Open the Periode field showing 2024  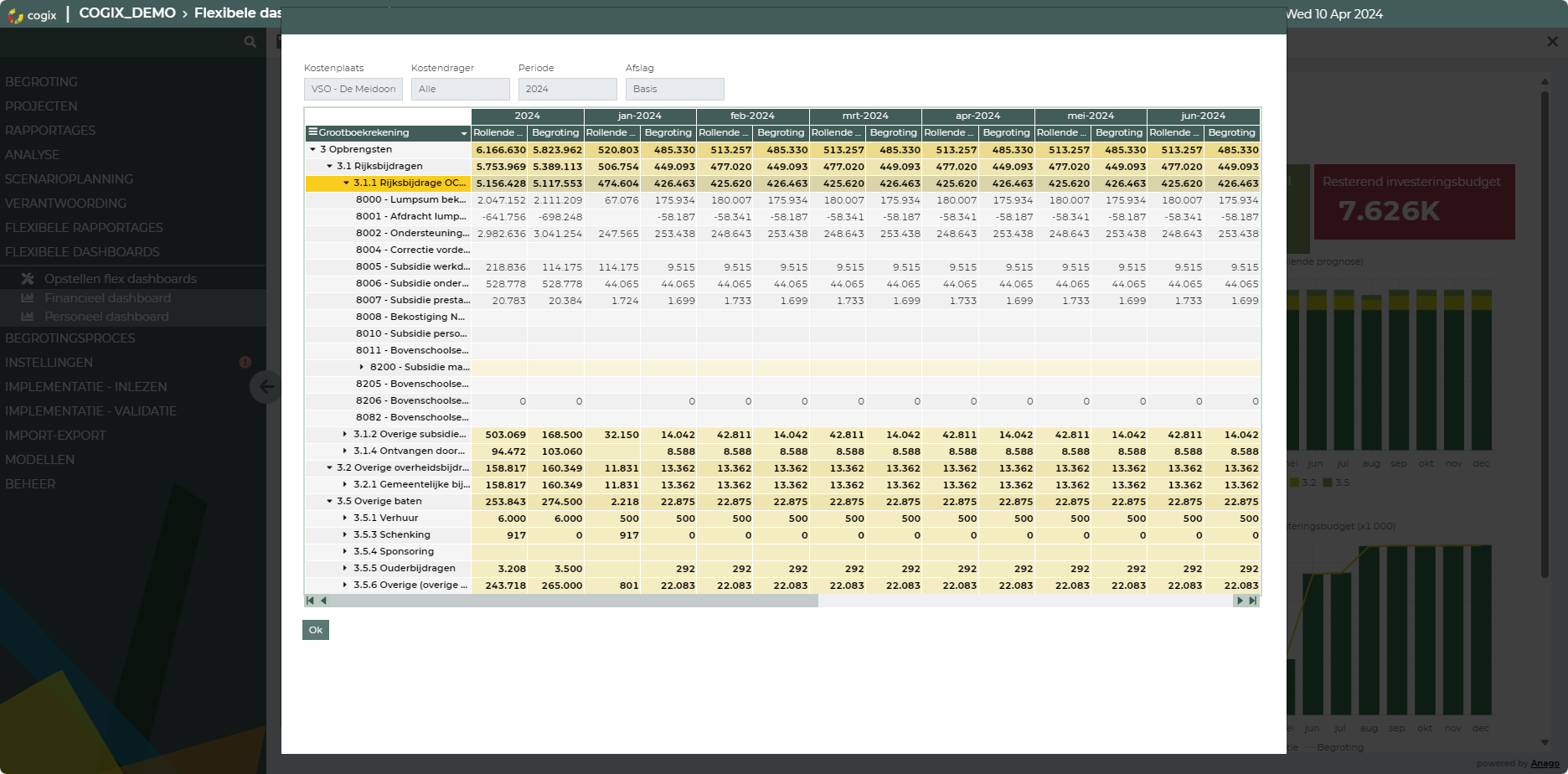pos(568,89)
